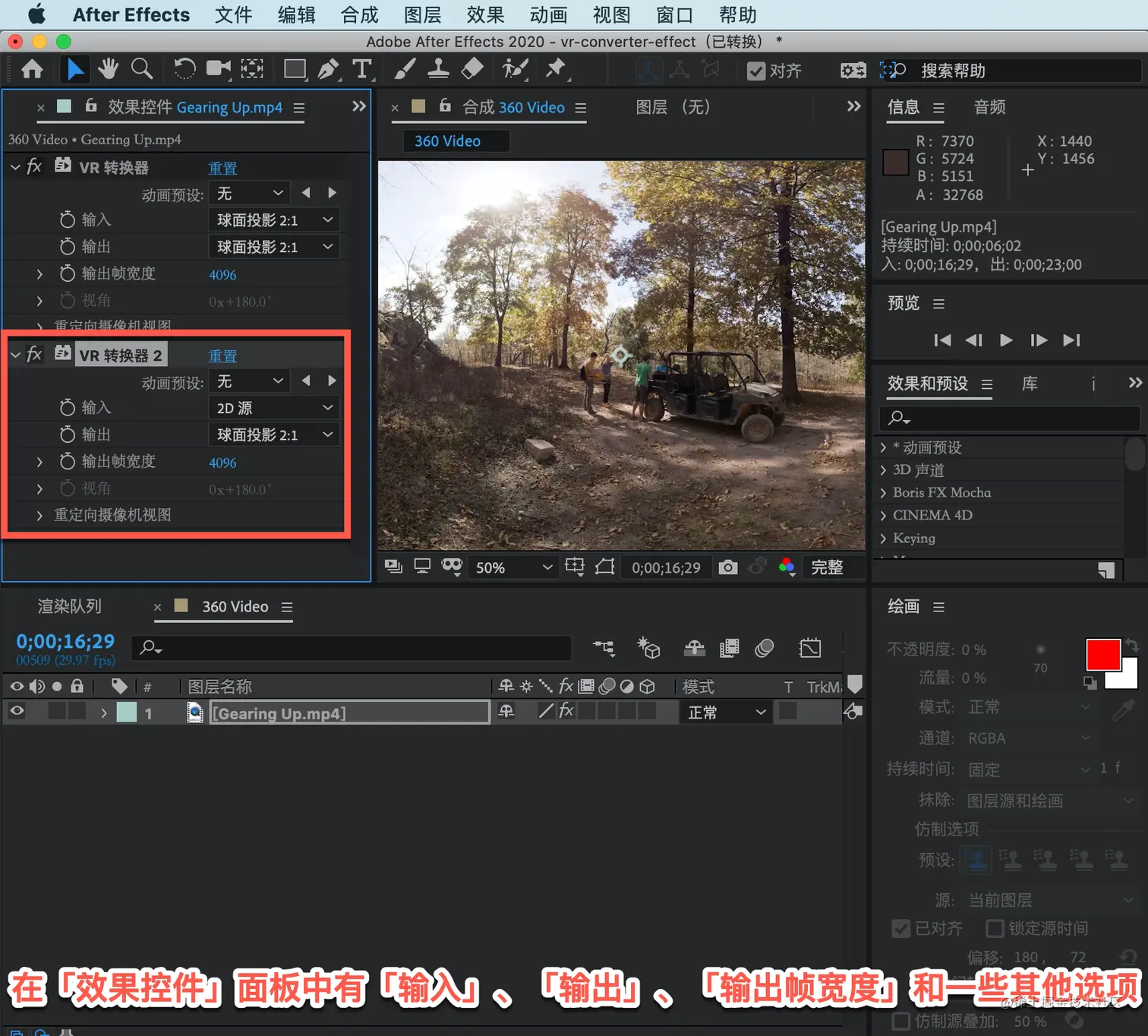Screen dimensions: 1148x1036
Task: Open the 50% magnification dropdown
Action: 513,567
